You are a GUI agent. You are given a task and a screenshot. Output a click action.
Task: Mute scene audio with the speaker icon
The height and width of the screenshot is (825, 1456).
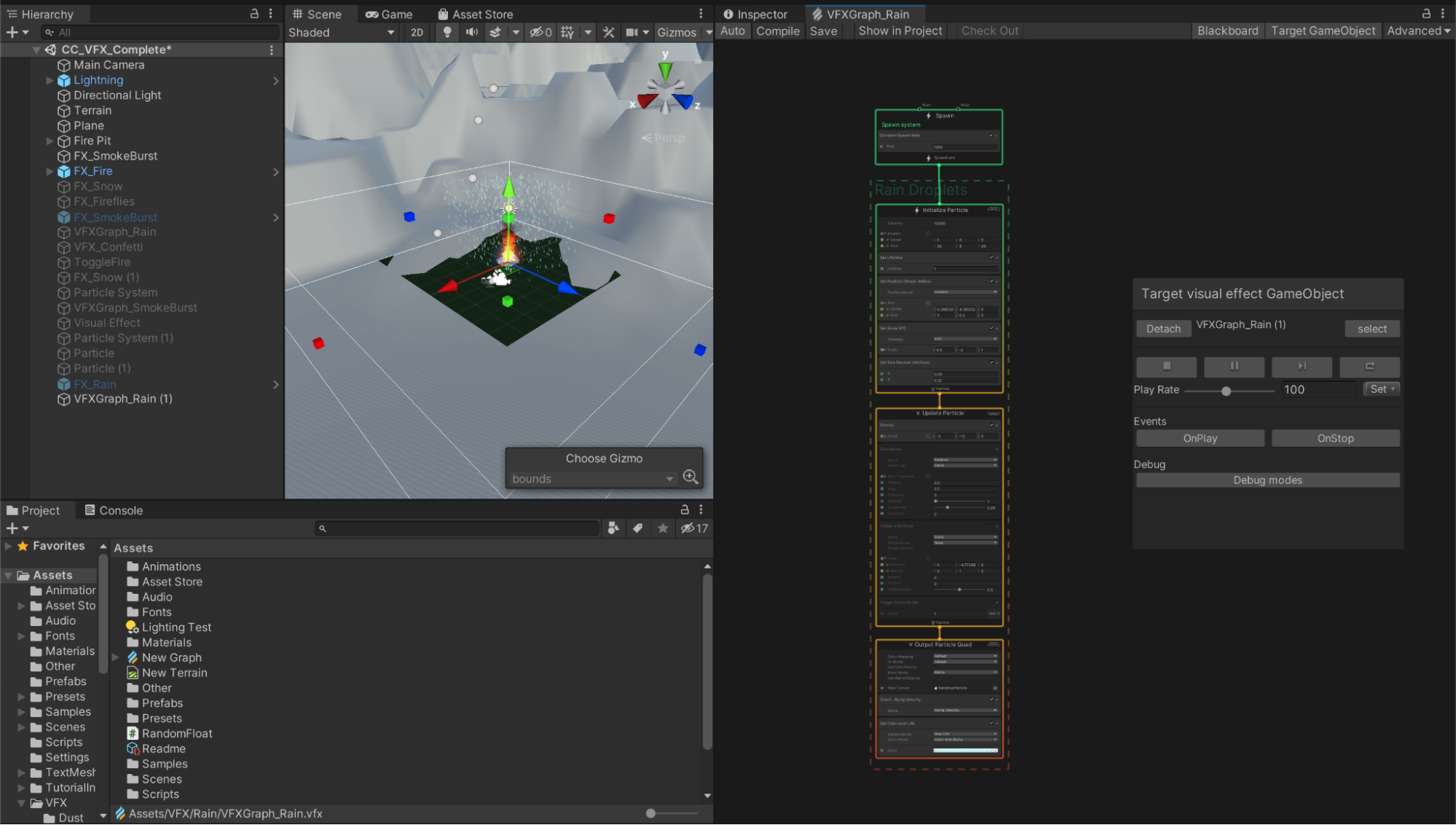pos(472,32)
